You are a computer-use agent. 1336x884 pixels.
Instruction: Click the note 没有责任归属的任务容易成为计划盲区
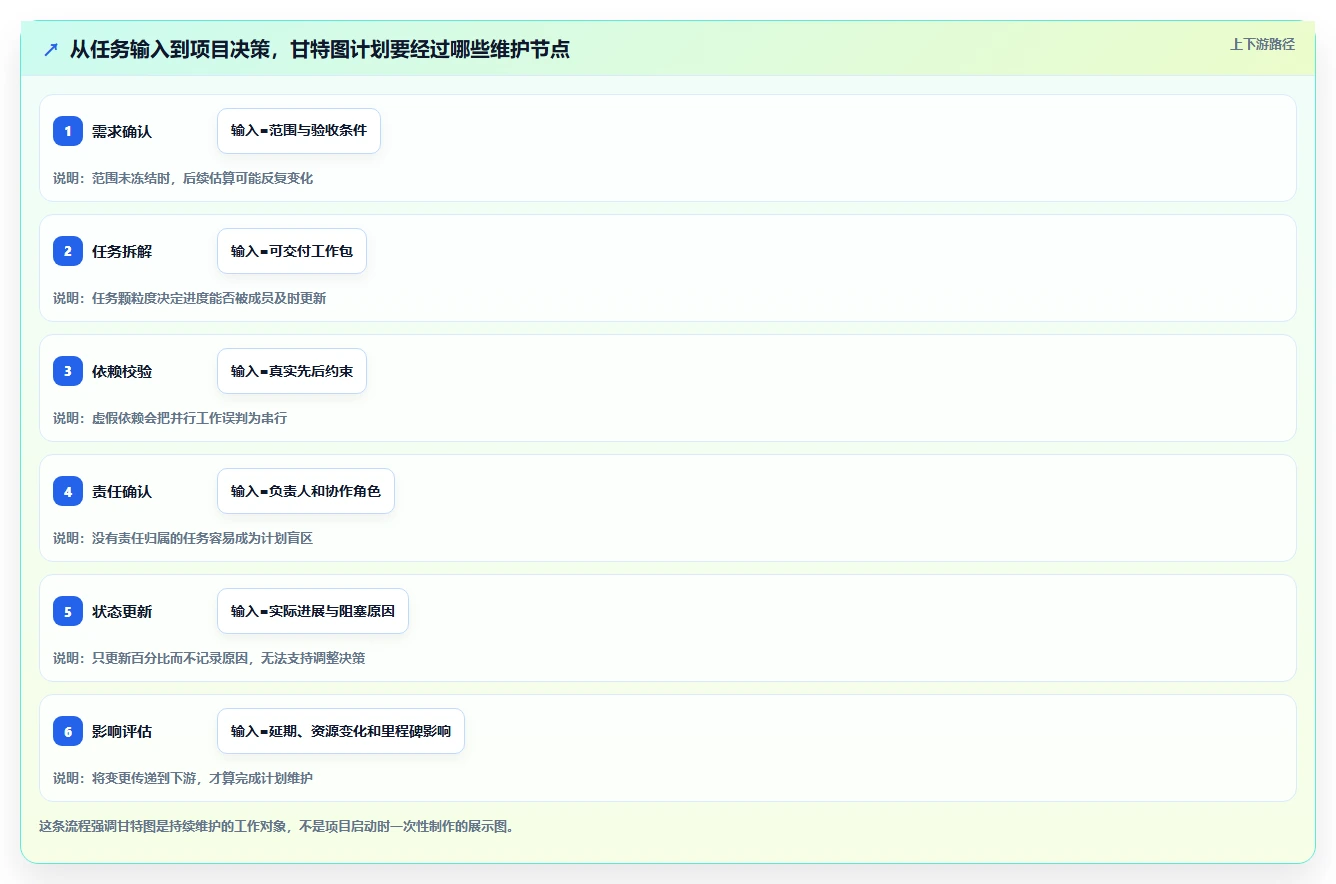click(x=203, y=538)
